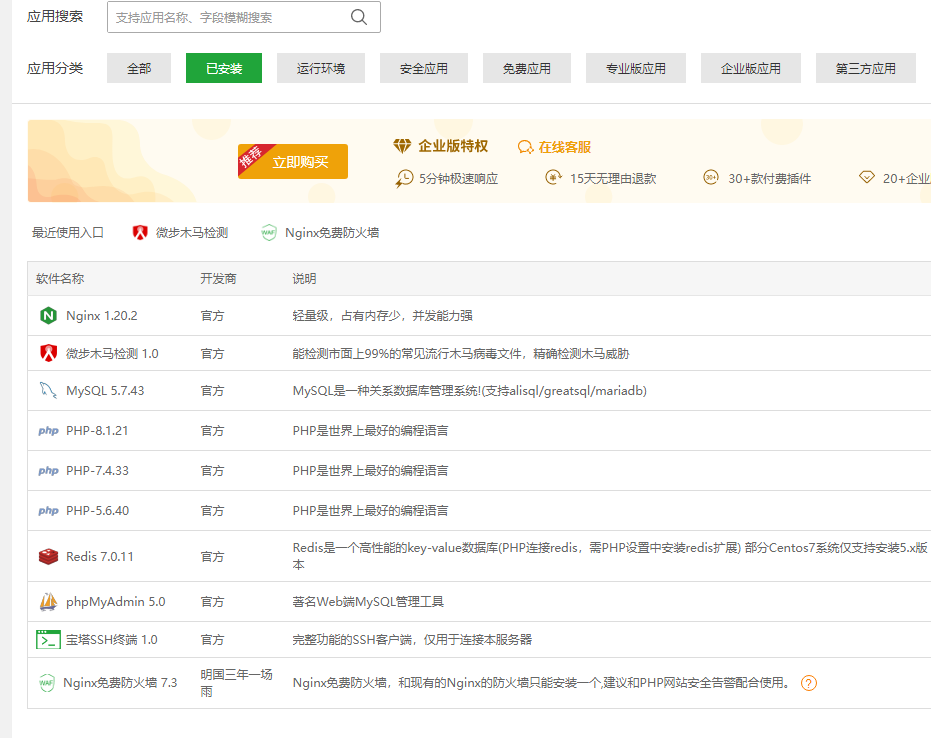Switch to the 安全应用 category tab
931x738 pixels.
(x=423, y=68)
